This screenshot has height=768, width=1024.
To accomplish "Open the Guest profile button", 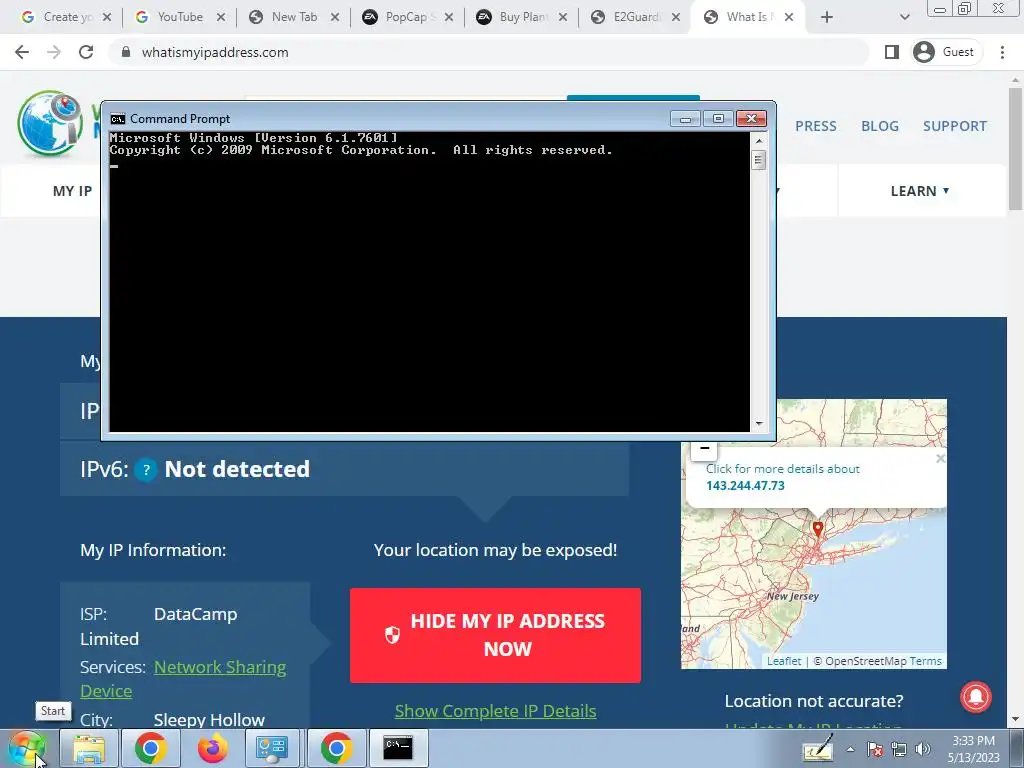I will coord(947,52).
